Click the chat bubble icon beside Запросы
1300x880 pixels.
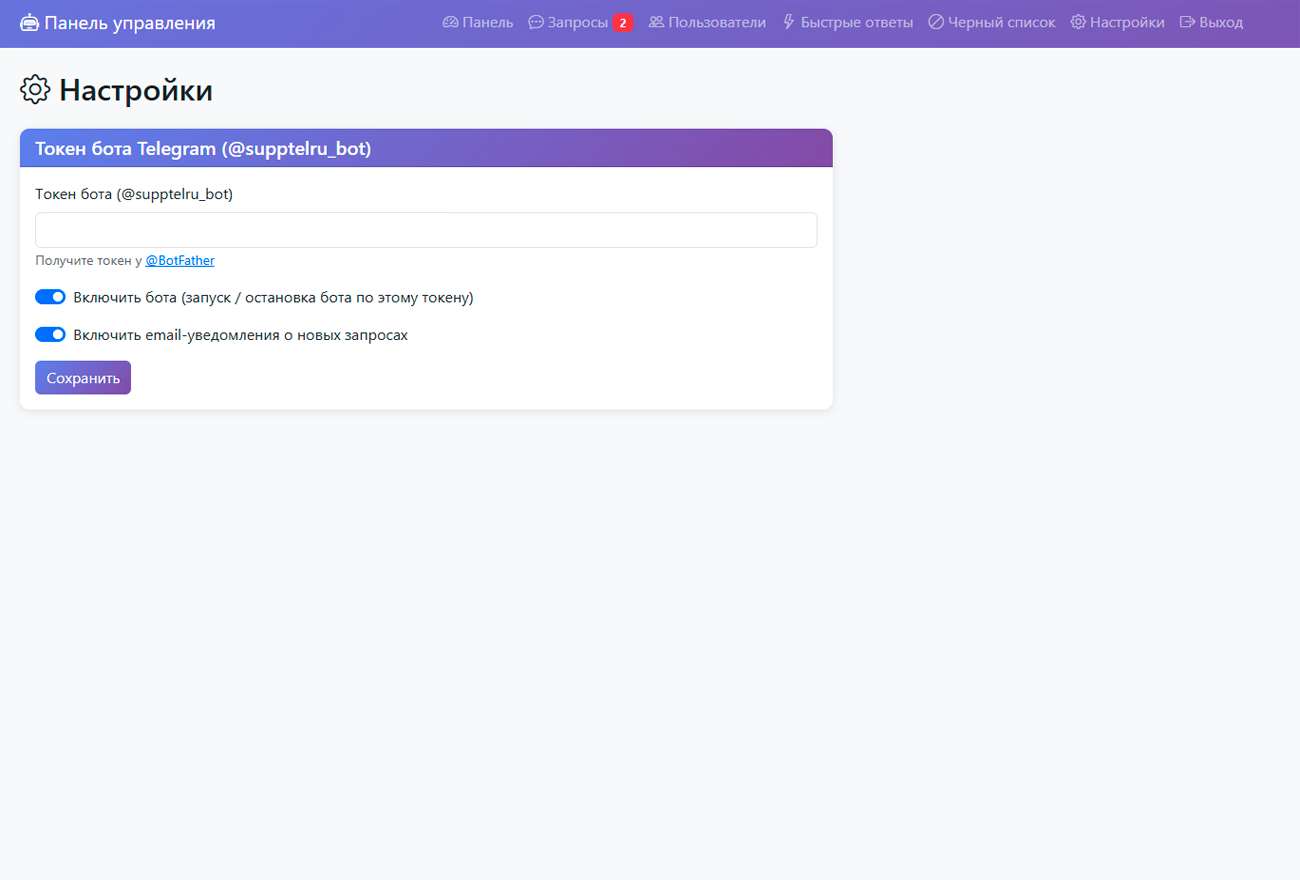click(x=536, y=22)
